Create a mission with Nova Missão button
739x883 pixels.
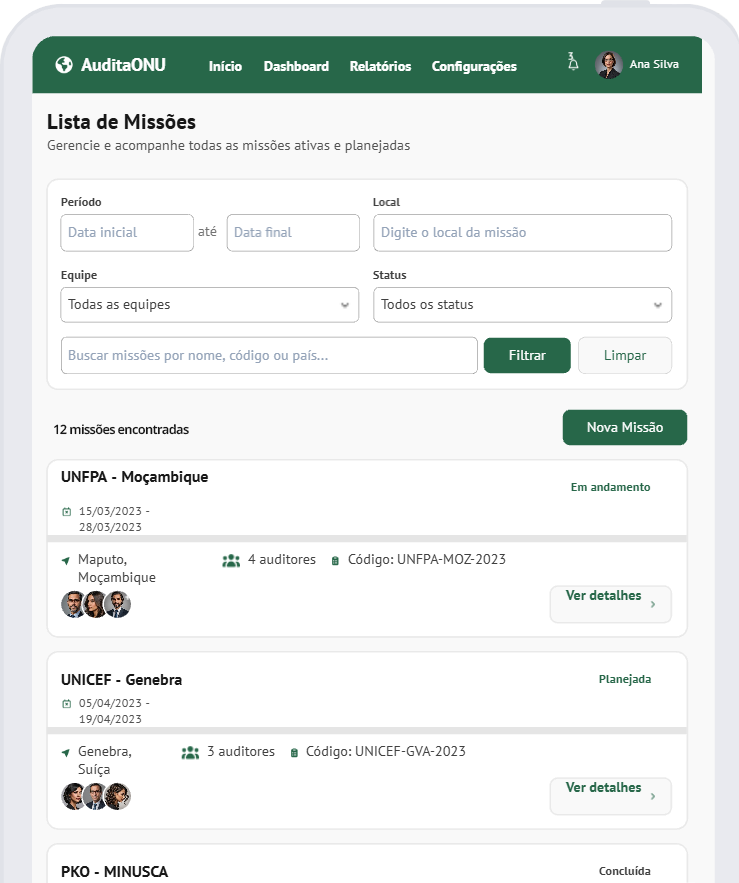pos(624,427)
